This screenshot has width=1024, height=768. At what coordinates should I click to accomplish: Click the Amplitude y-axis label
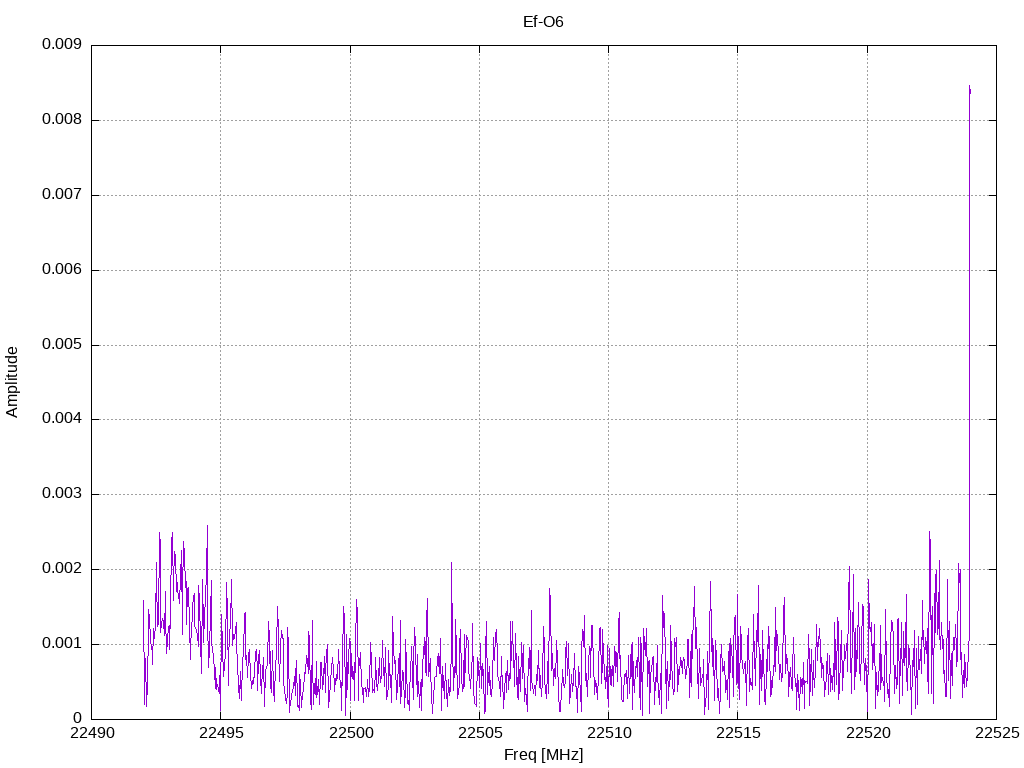(x=12, y=382)
